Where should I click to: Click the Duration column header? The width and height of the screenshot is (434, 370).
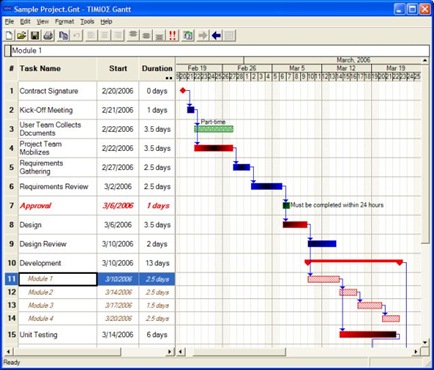point(157,69)
